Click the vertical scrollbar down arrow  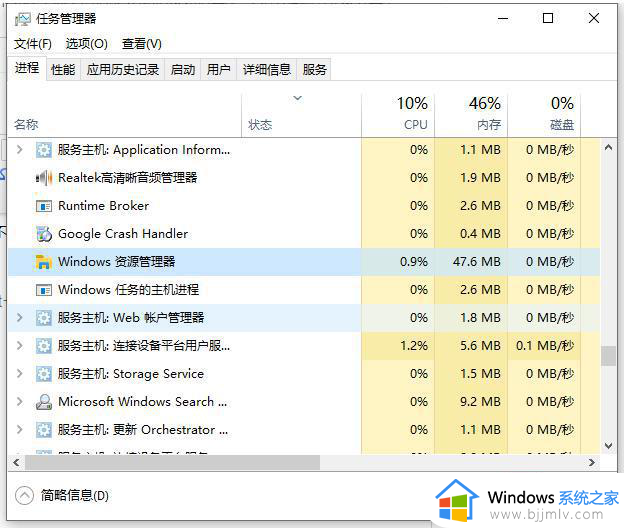pos(608,446)
